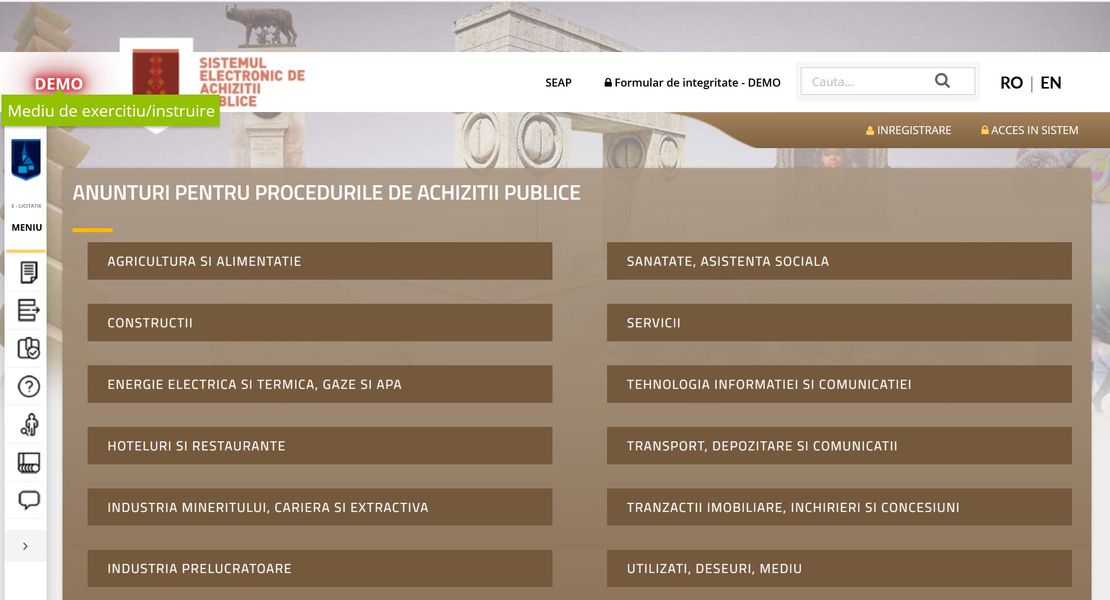
Task: Click the INREGISTRARE link
Action: 908,130
